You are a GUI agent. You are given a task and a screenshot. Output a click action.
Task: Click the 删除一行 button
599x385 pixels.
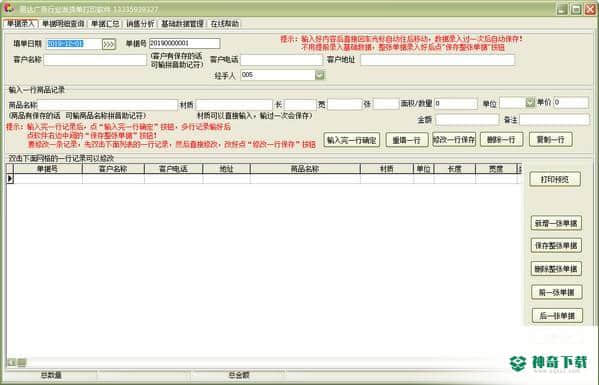click(x=501, y=140)
